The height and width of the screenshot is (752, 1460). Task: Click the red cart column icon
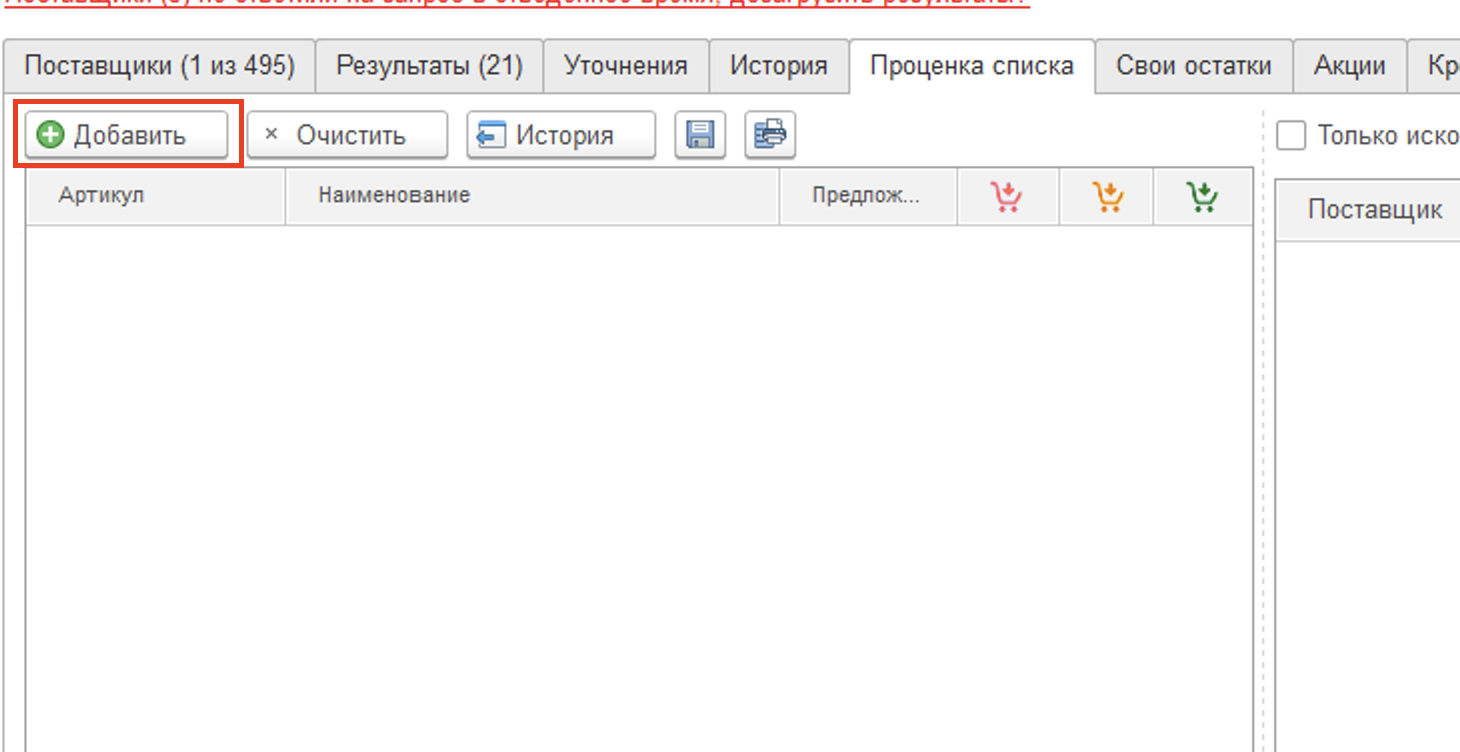click(x=1007, y=196)
